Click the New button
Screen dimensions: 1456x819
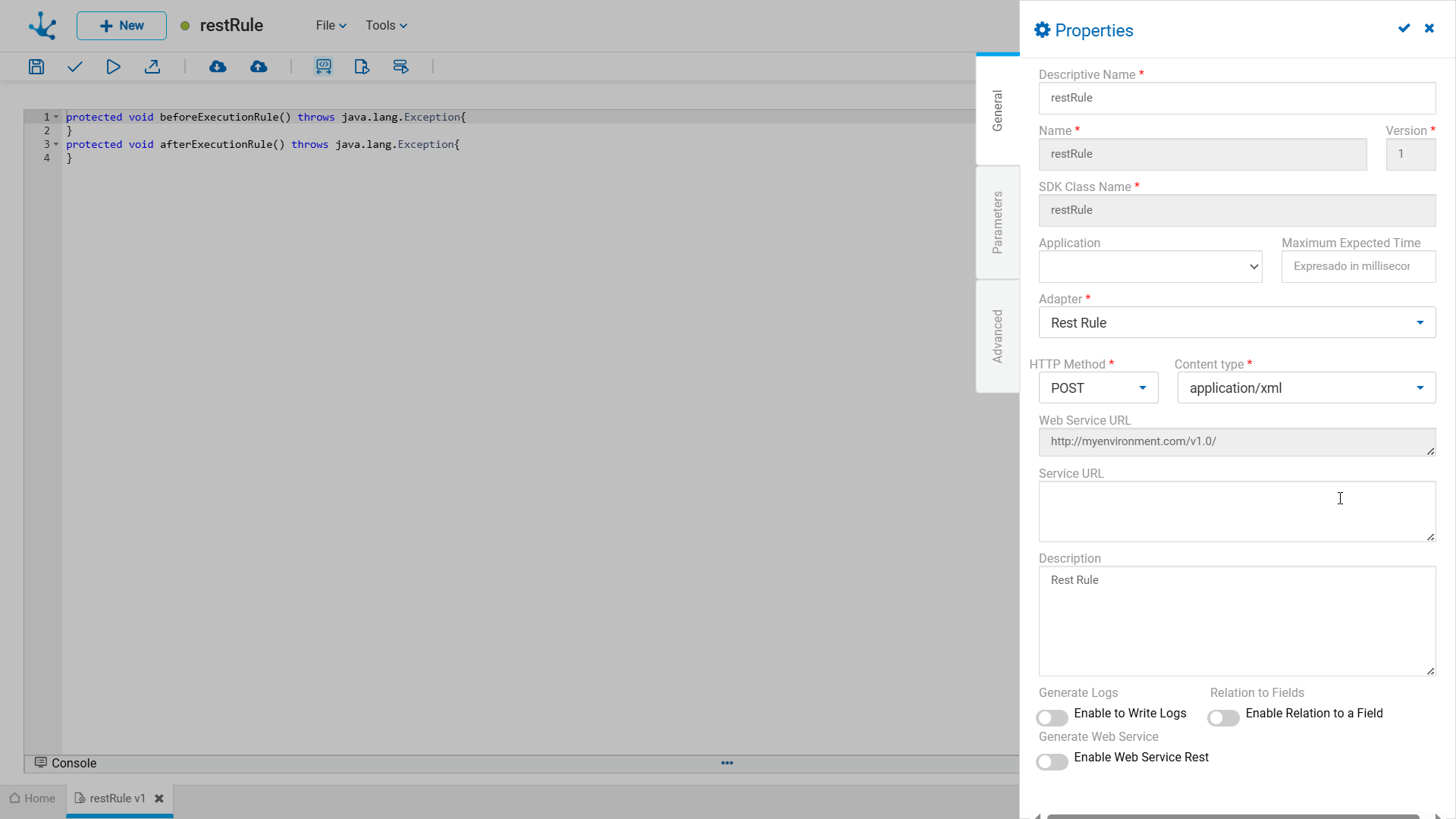(121, 26)
